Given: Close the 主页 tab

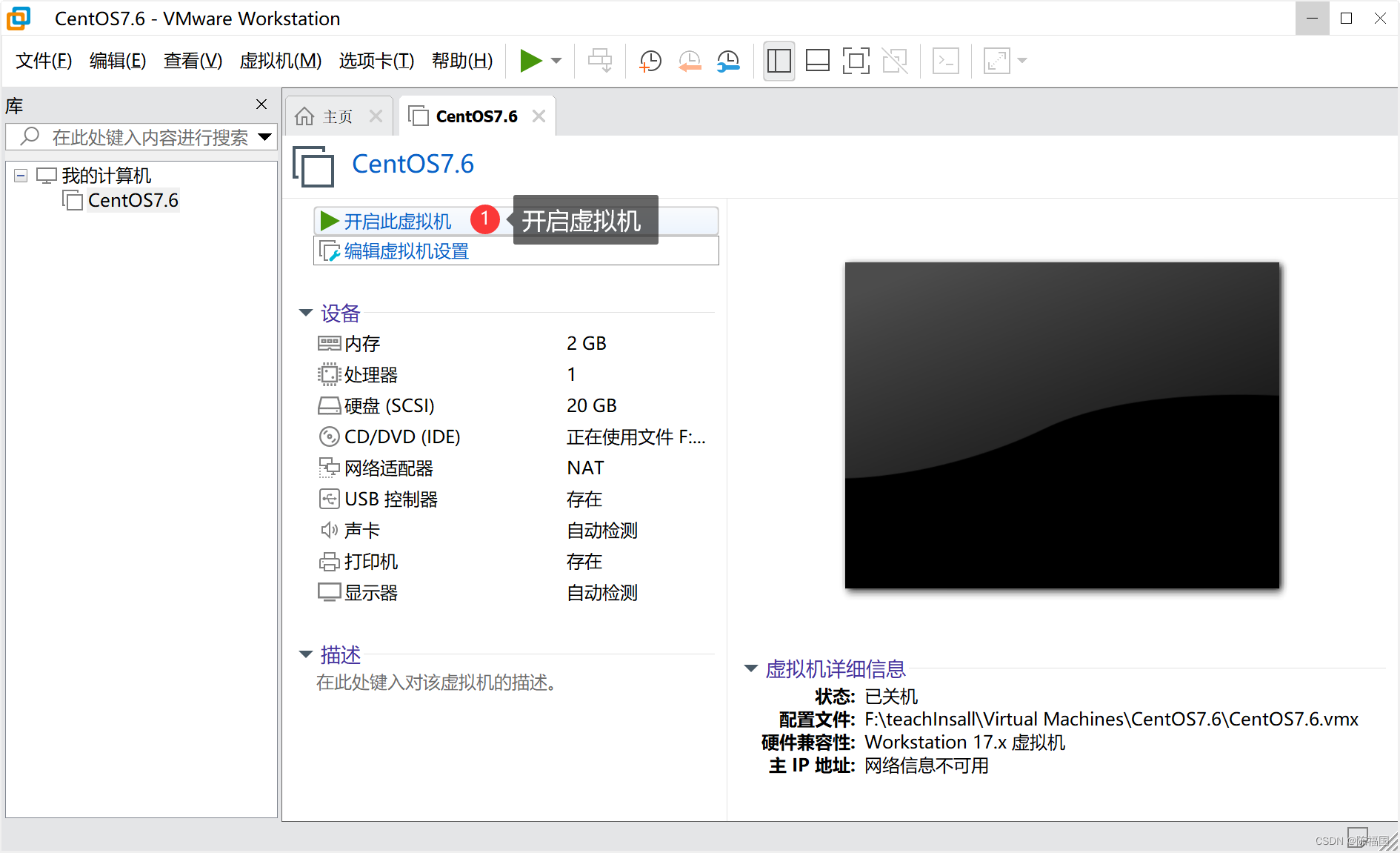Looking at the screenshot, I should click(376, 116).
